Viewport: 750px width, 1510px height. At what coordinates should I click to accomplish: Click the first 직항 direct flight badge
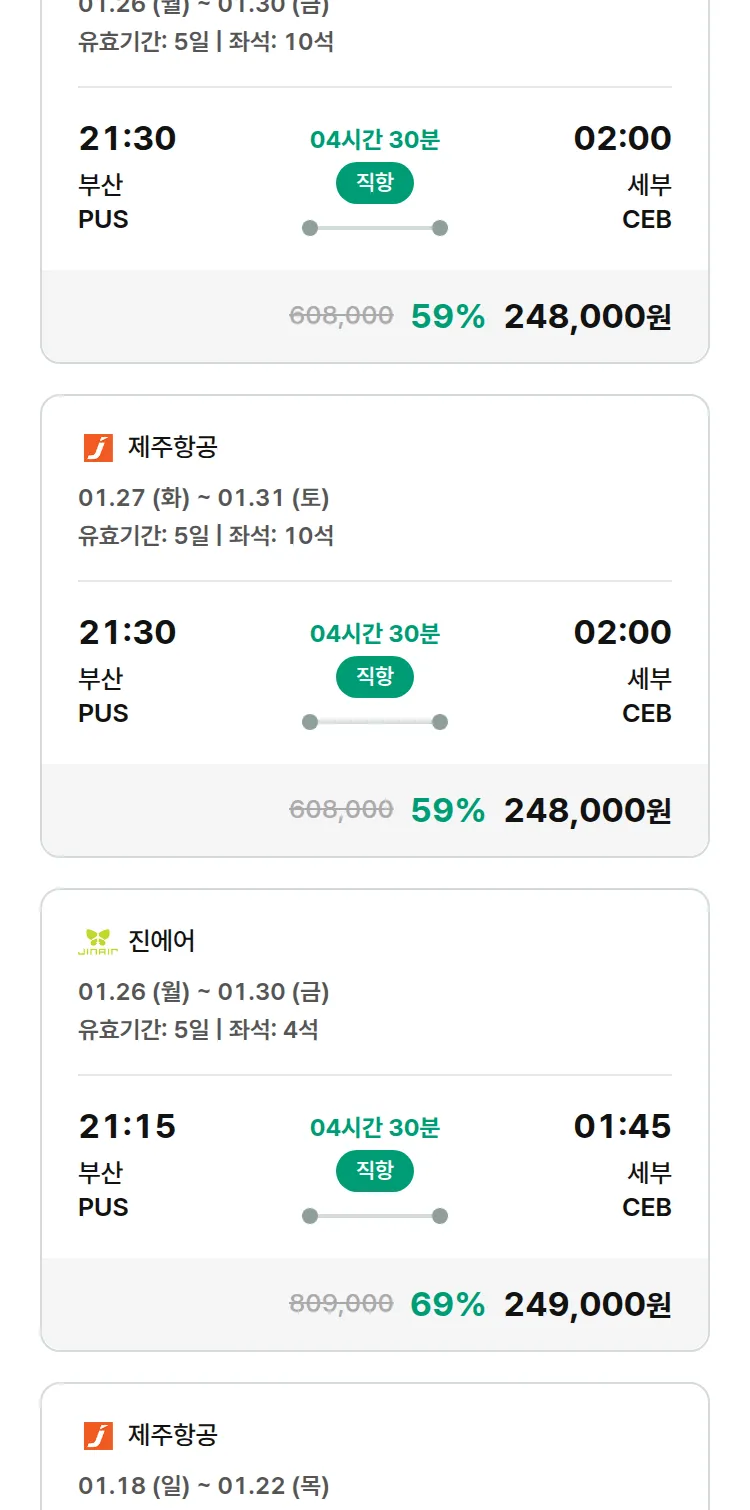point(374,183)
